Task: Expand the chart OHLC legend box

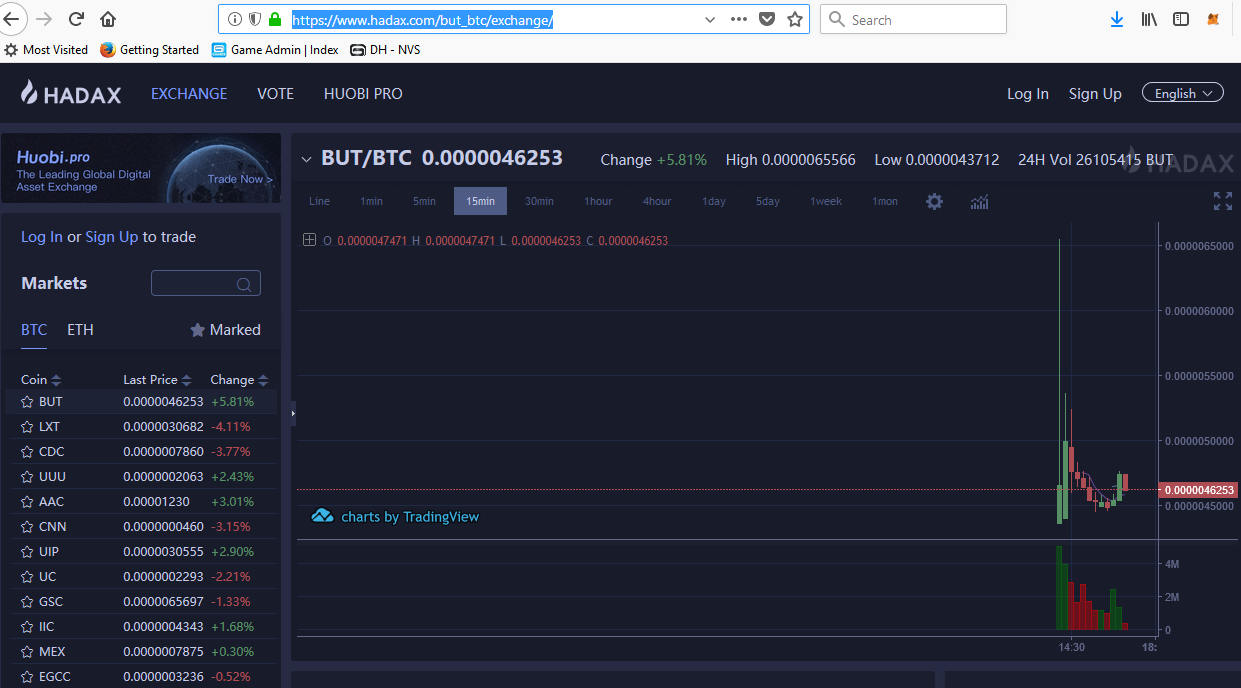Action: (309, 240)
